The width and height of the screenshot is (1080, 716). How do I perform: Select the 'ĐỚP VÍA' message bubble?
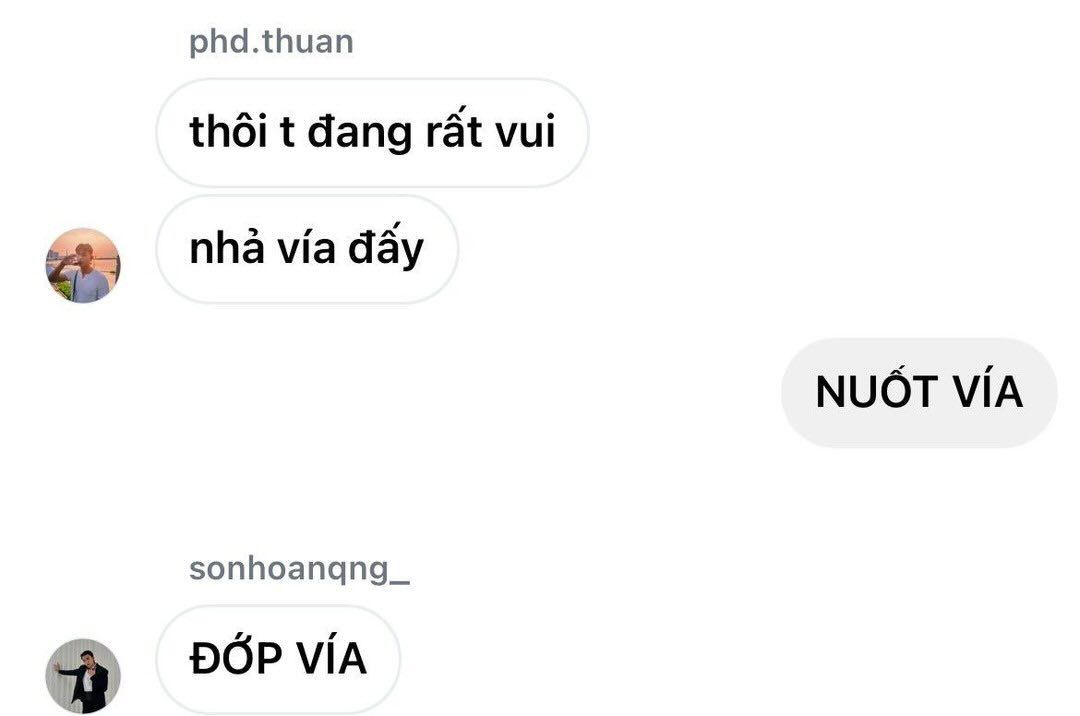point(278,659)
